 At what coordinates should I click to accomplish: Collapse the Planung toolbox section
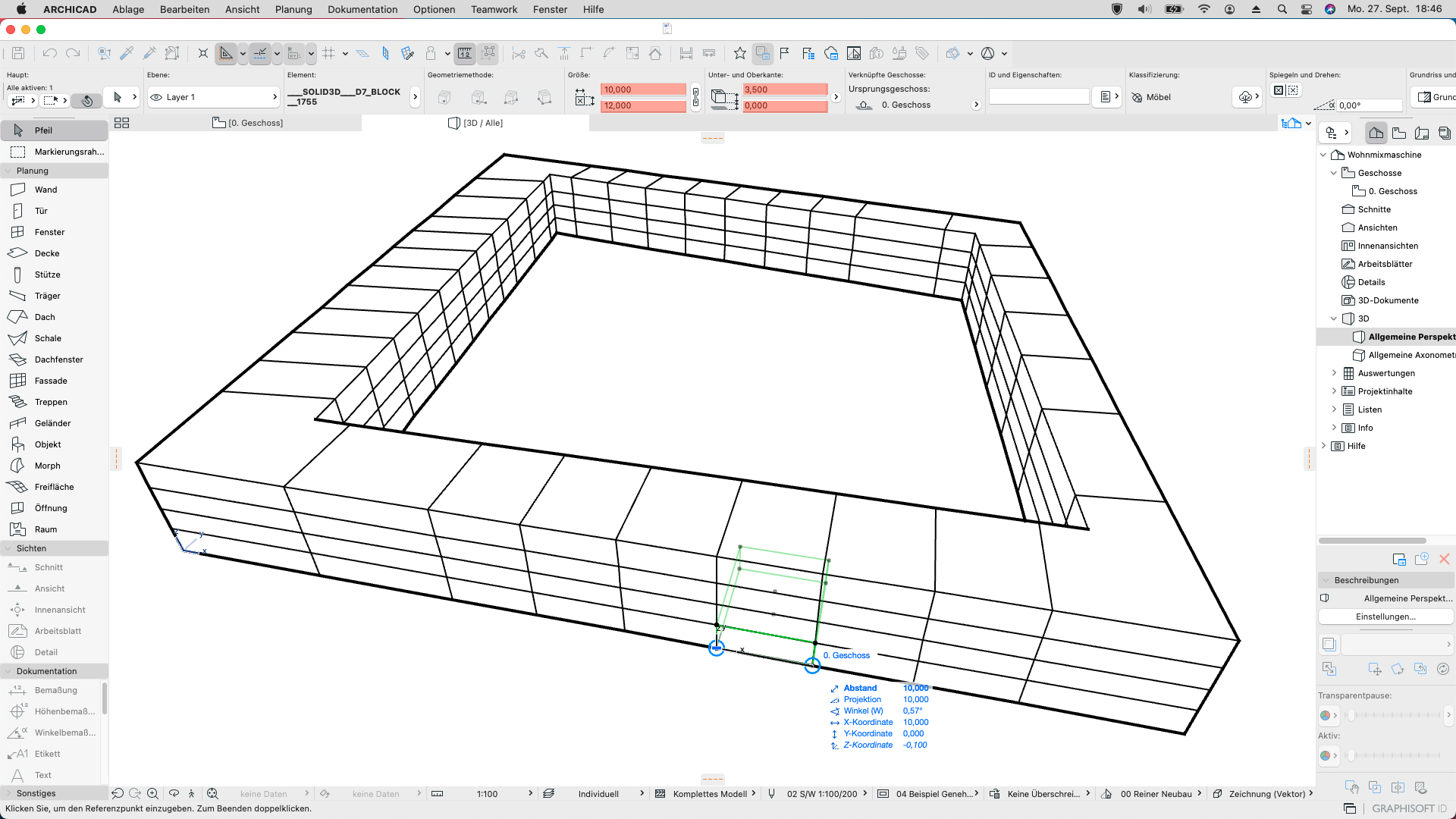8,171
